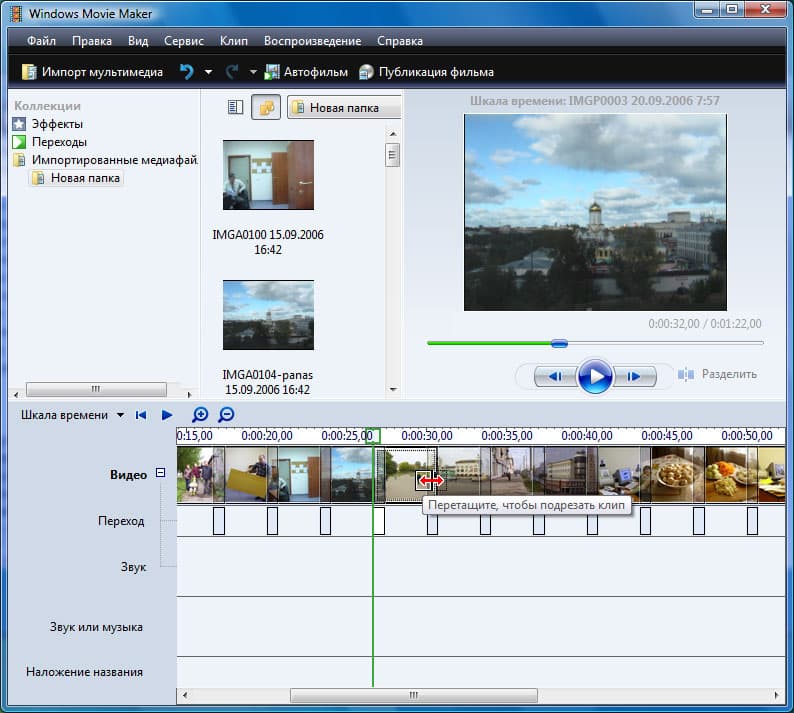The image size is (794, 713).
Task: Click the Split (Разделить) clip icon
Action: (x=686, y=374)
